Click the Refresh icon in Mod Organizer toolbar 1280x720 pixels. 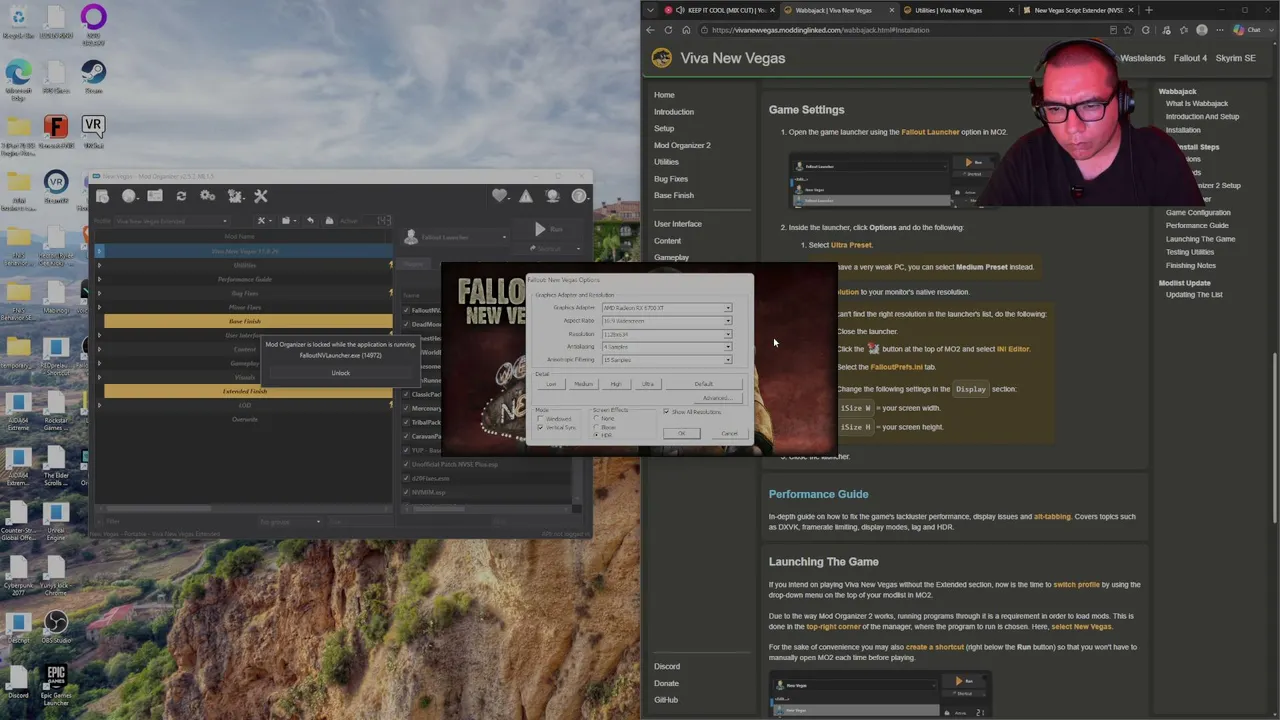coord(181,196)
